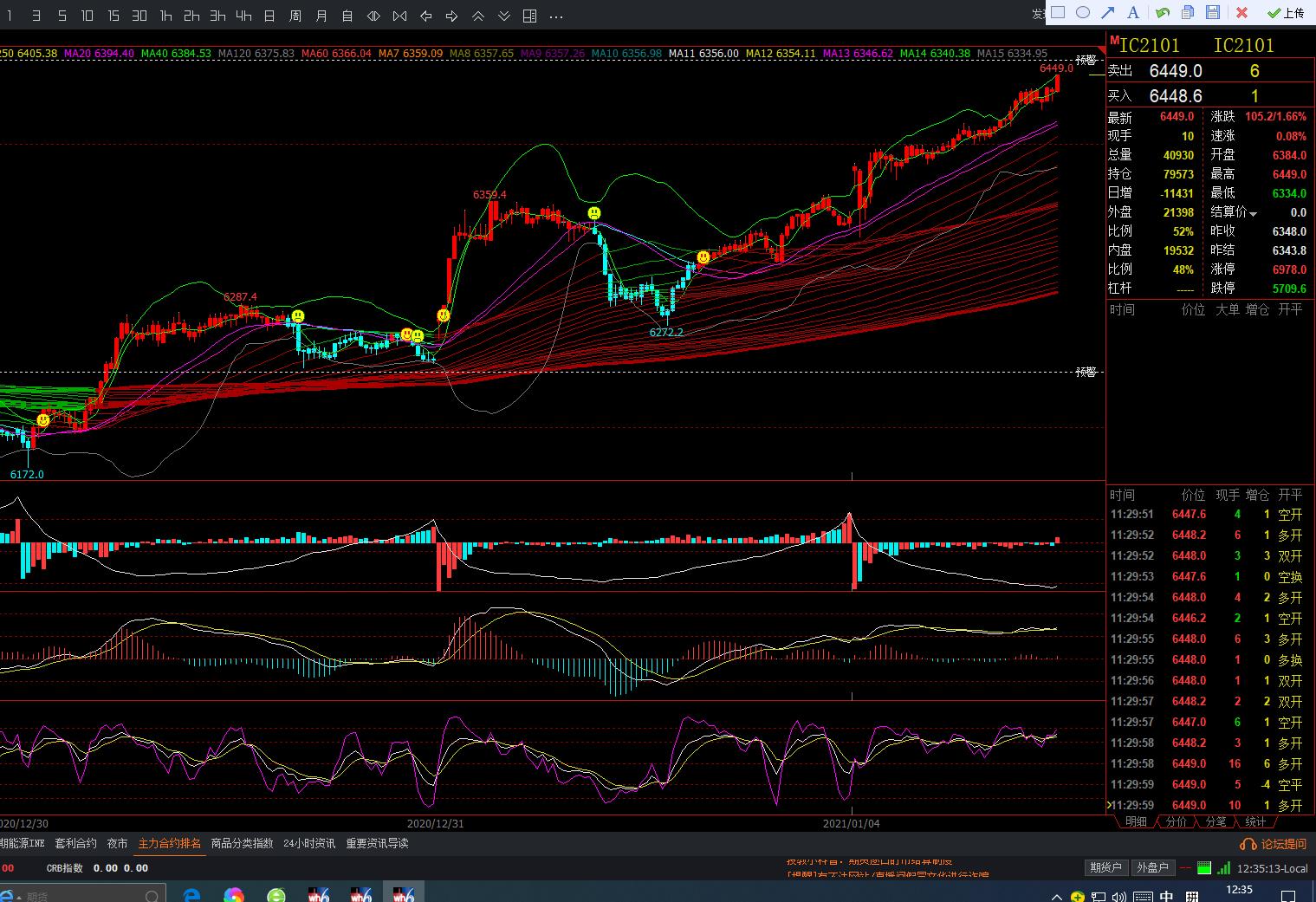This screenshot has width=1316, height=902.
Task: Pick the arrow drawing tool
Action: (x=1108, y=12)
